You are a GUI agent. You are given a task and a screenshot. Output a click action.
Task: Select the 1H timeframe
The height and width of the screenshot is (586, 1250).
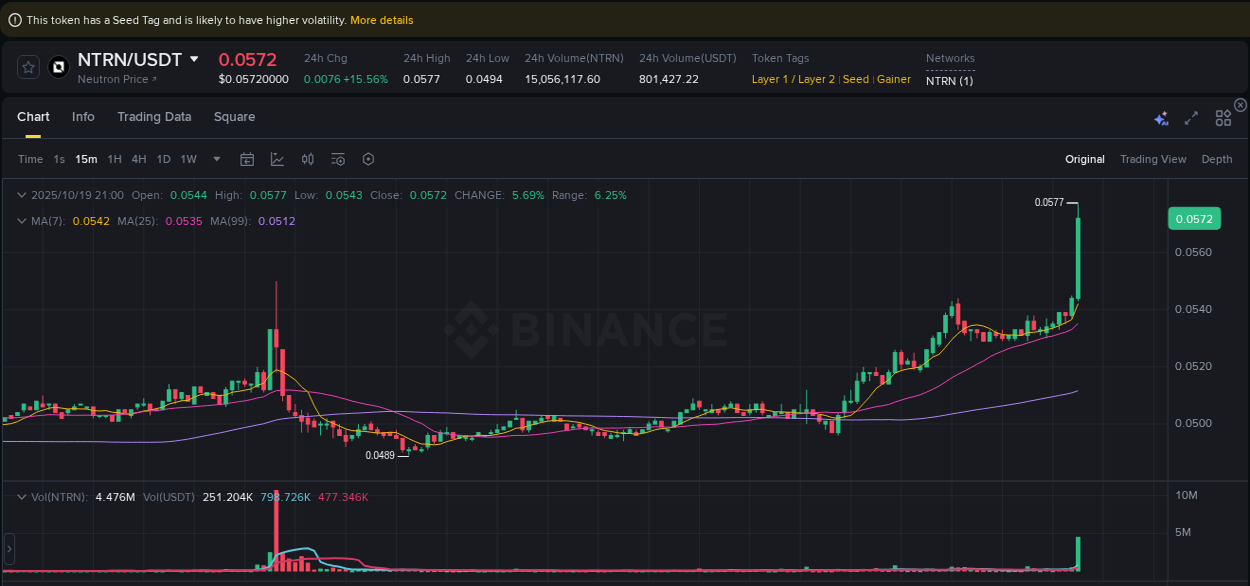coord(114,159)
